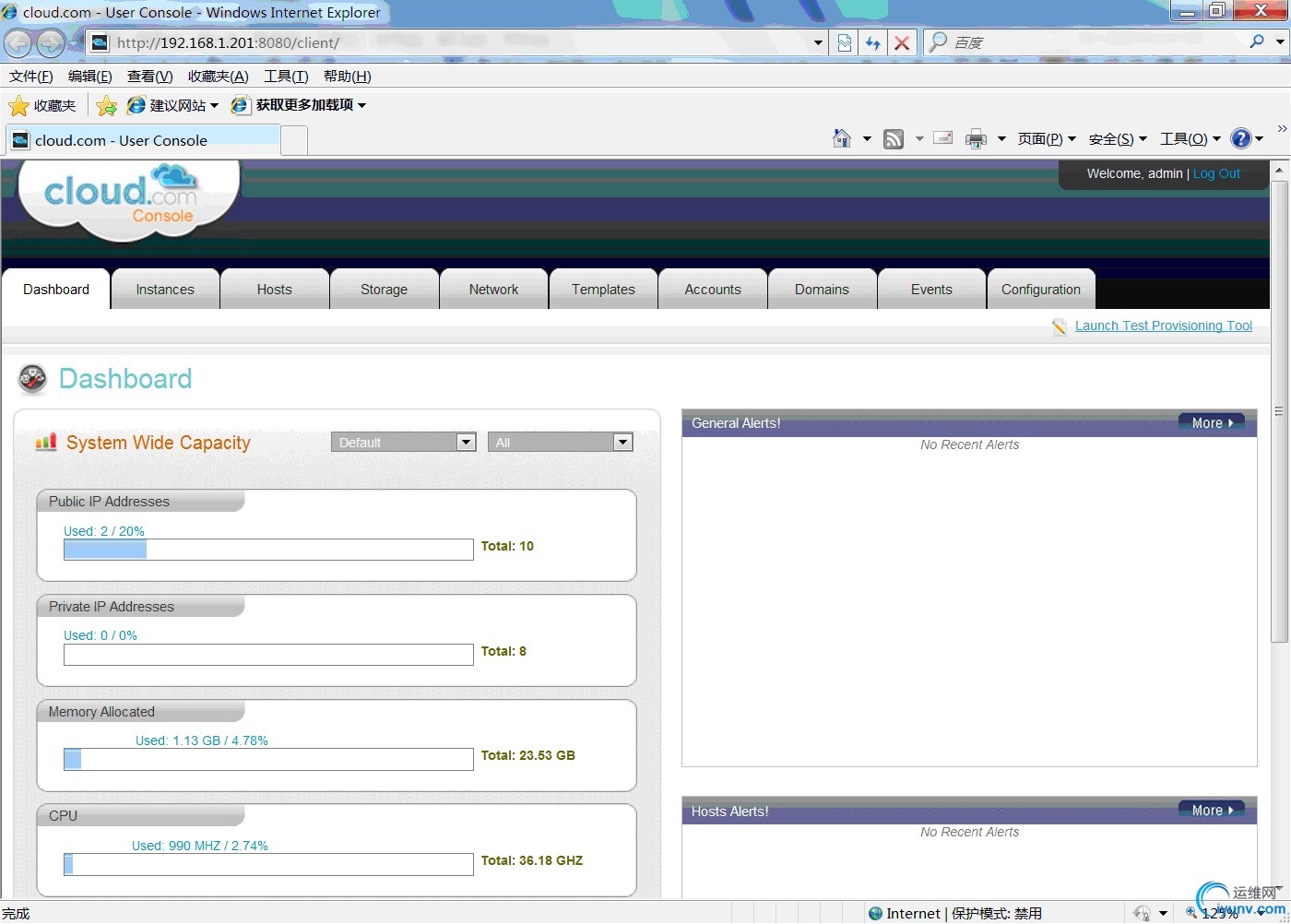Screen dimensions: 1291x924
Task: Switch to the Instances tab
Action: pyautogui.click(x=165, y=290)
